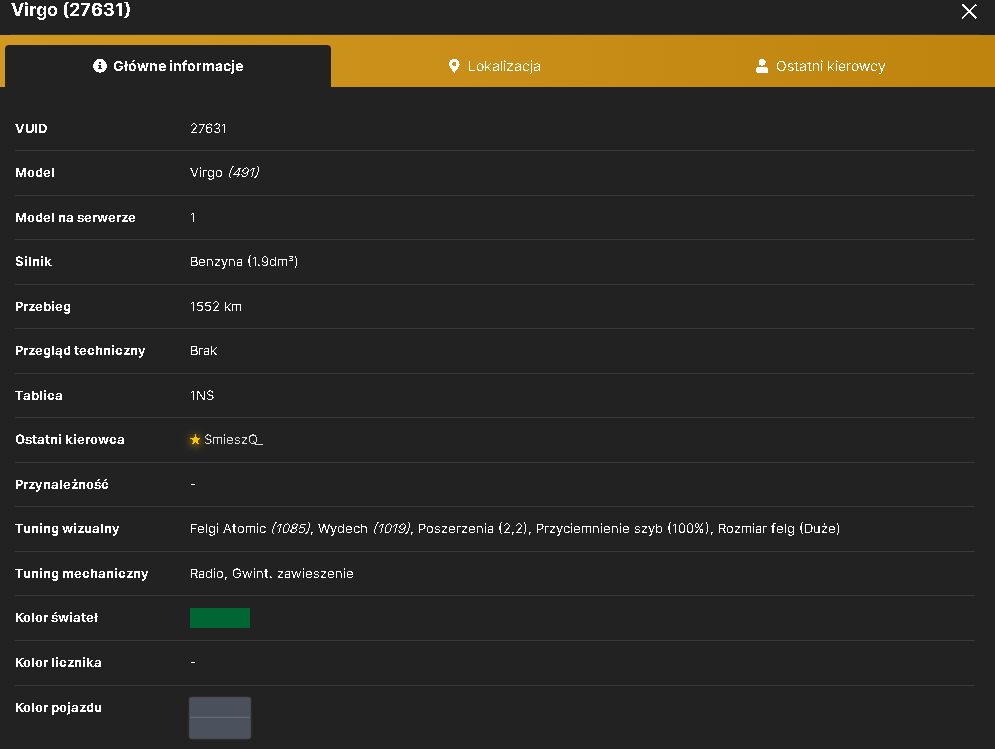Select the plate value 1NS
Screen dimensions: 995x749
click(x=202, y=395)
